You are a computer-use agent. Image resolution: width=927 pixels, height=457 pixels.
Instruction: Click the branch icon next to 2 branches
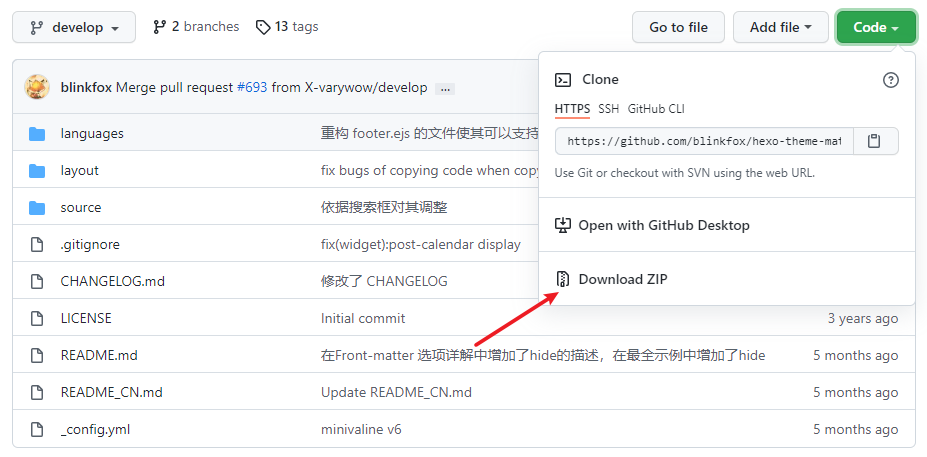tap(160, 27)
